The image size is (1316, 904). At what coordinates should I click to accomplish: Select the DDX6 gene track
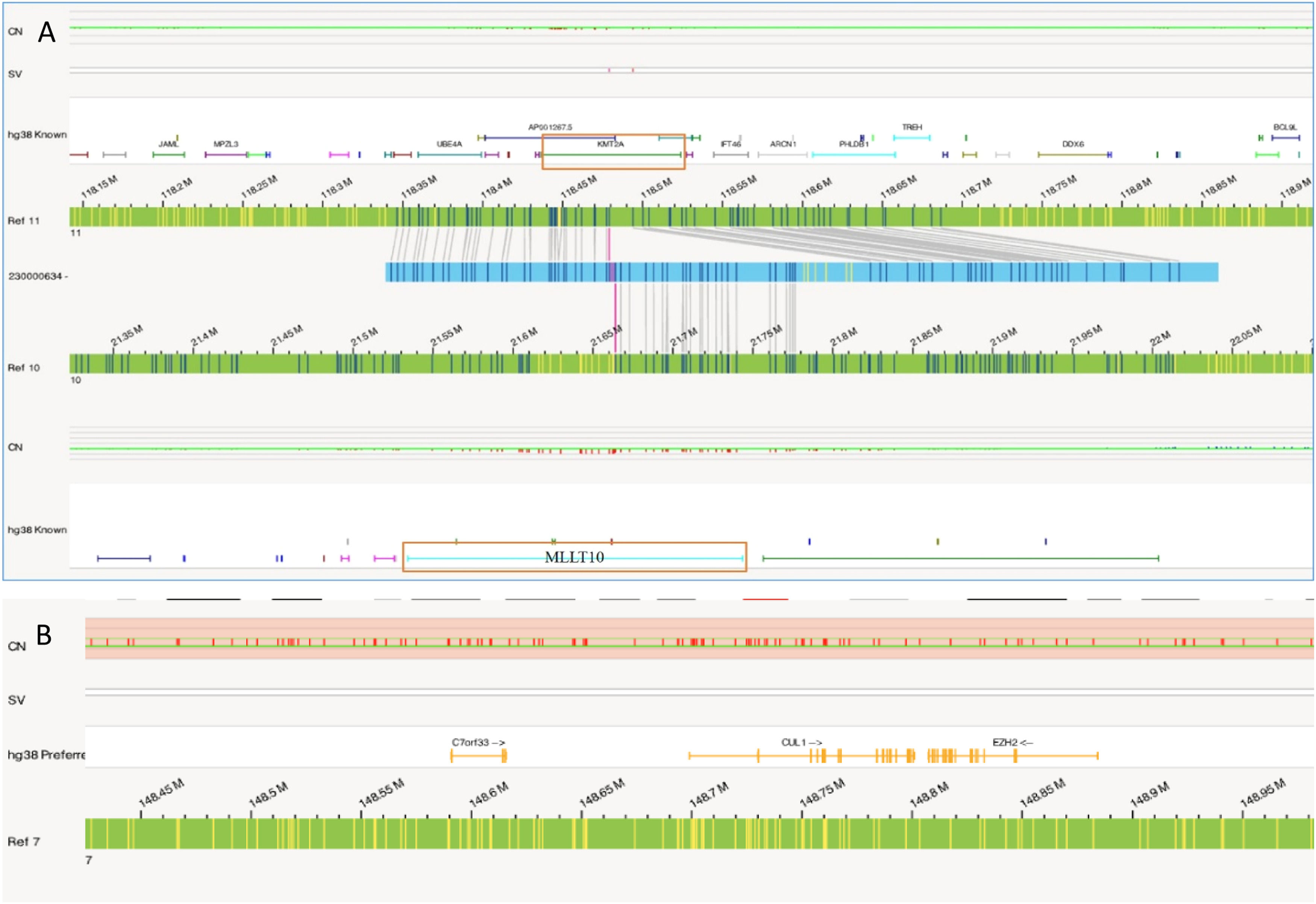1073,154
